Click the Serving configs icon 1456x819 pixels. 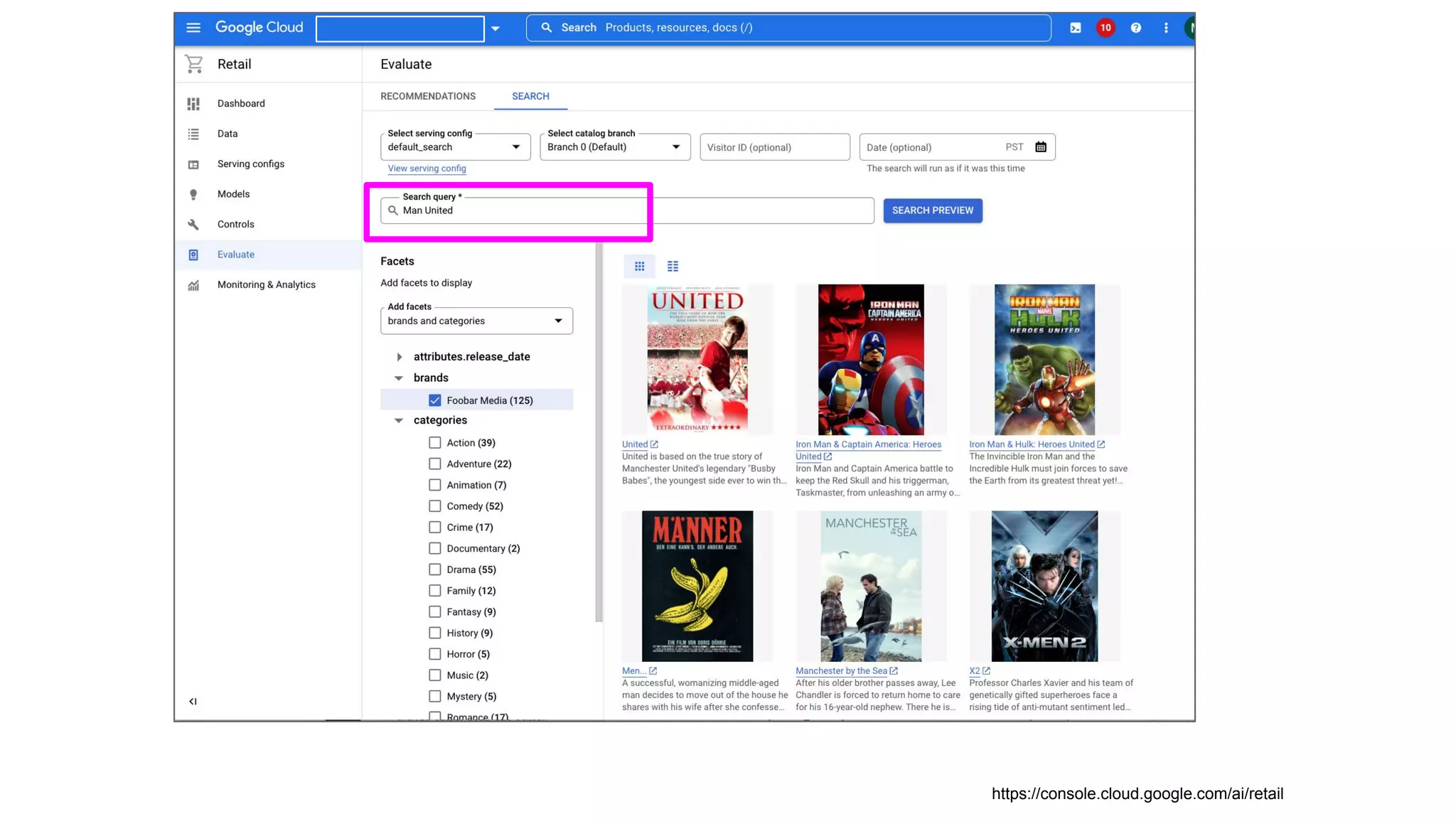click(x=193, y=164)
